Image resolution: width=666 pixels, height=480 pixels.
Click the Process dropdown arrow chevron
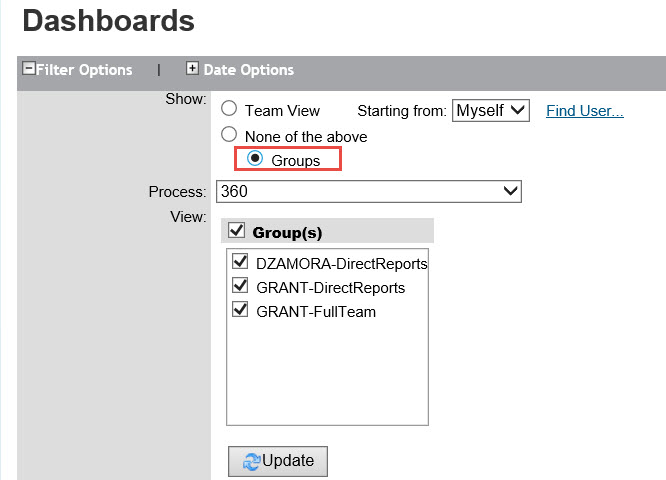point(511,191)
